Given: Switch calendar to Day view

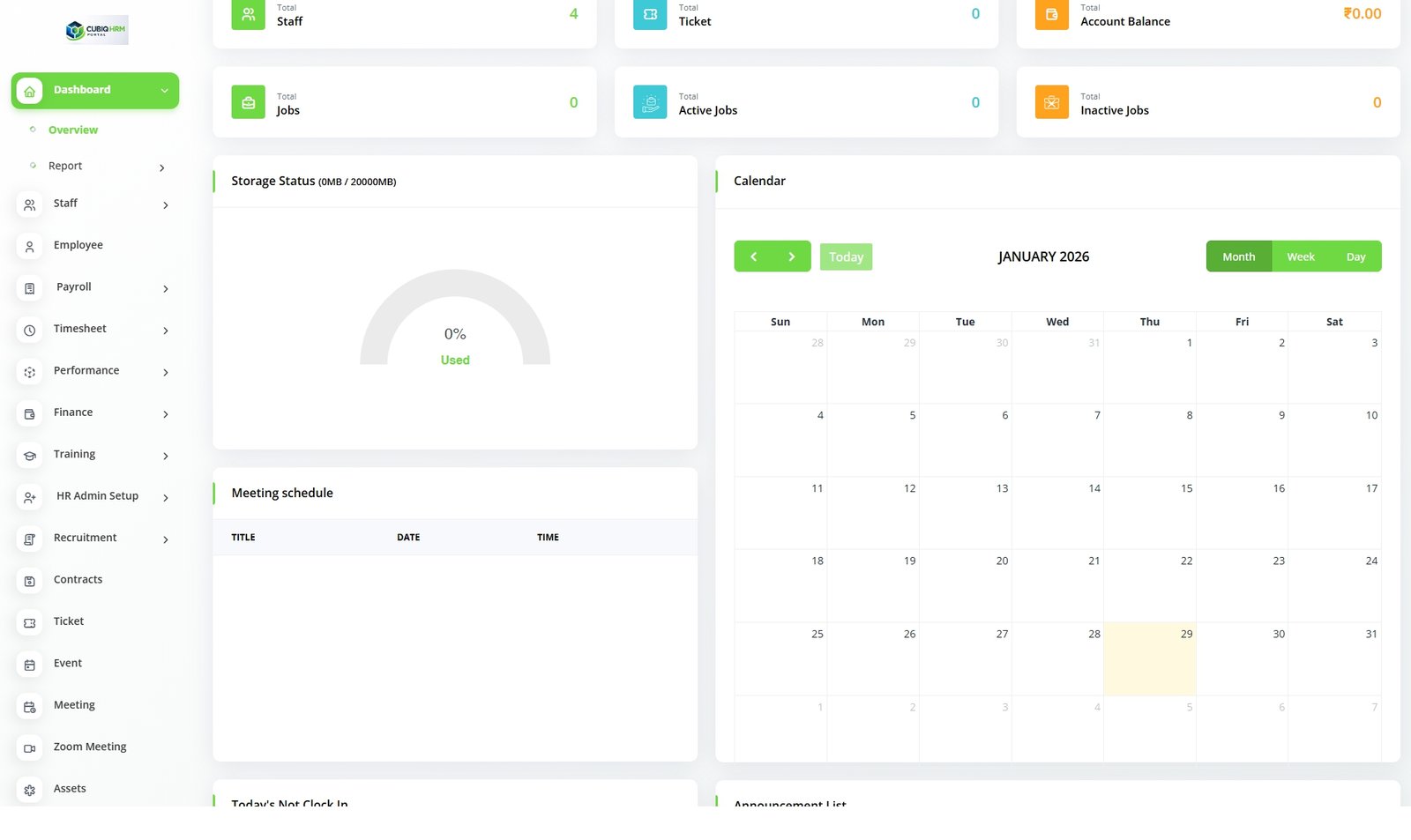Looking at the screenshot, I should pos(1355,256).
